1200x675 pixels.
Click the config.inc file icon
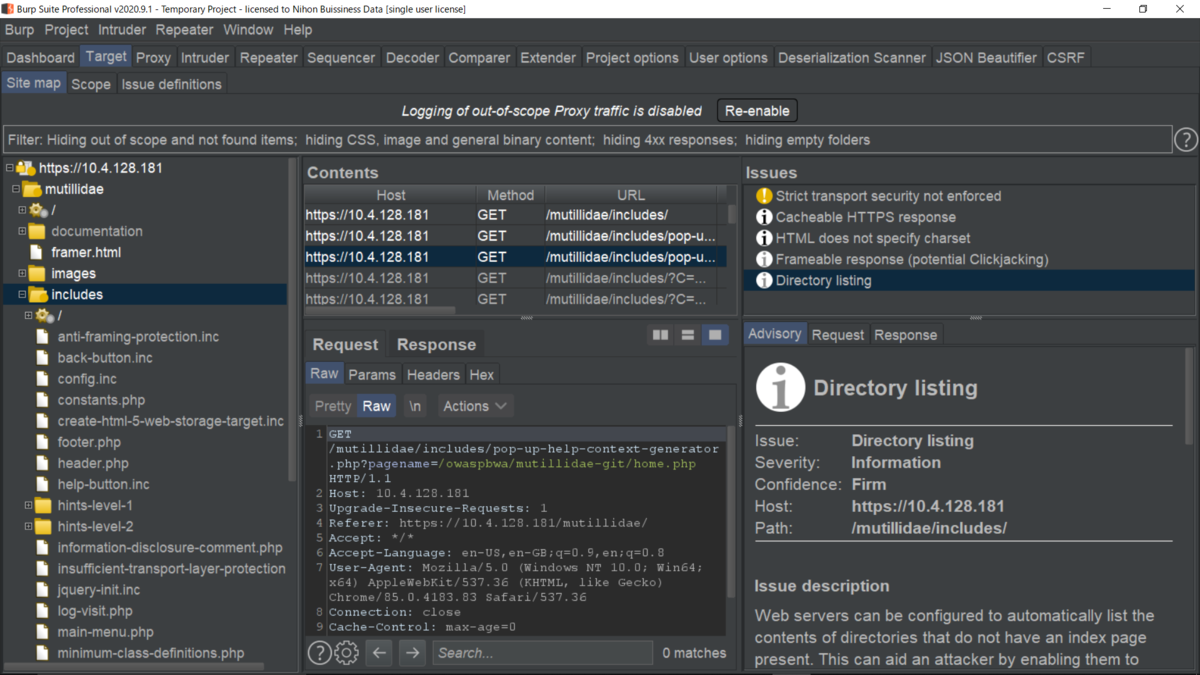(42, 379)
